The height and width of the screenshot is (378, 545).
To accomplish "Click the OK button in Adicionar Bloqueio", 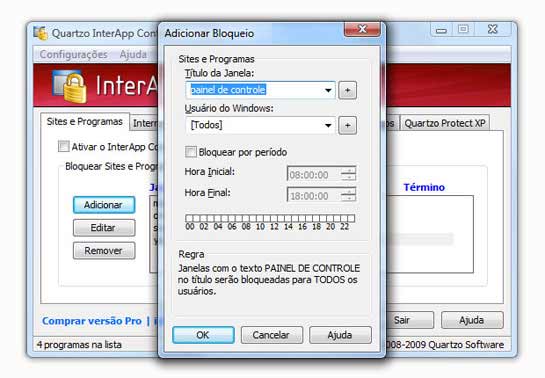I will pyautogui.click(x=203, y=335).
